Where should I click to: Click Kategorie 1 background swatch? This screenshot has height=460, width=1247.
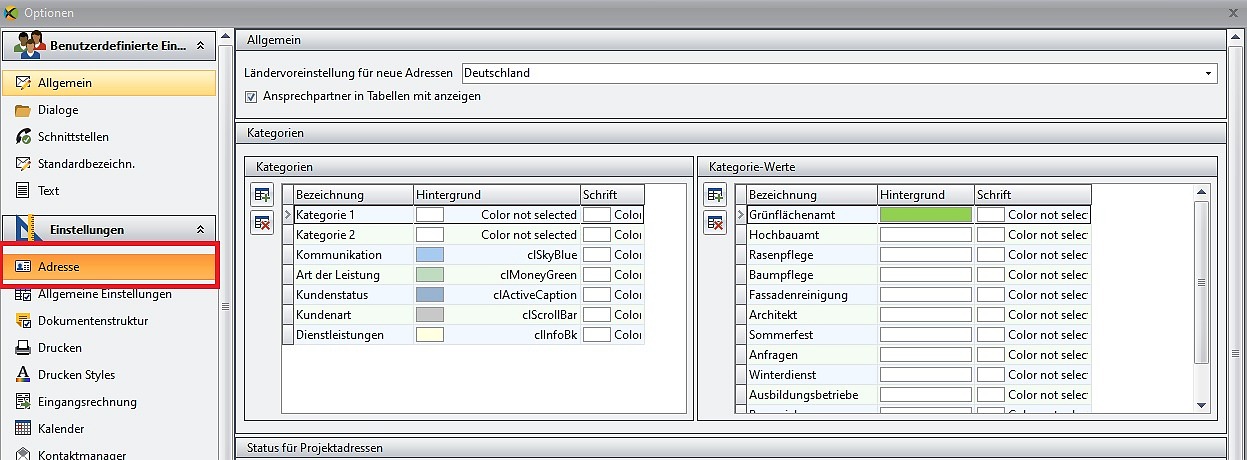pos(430,215)
